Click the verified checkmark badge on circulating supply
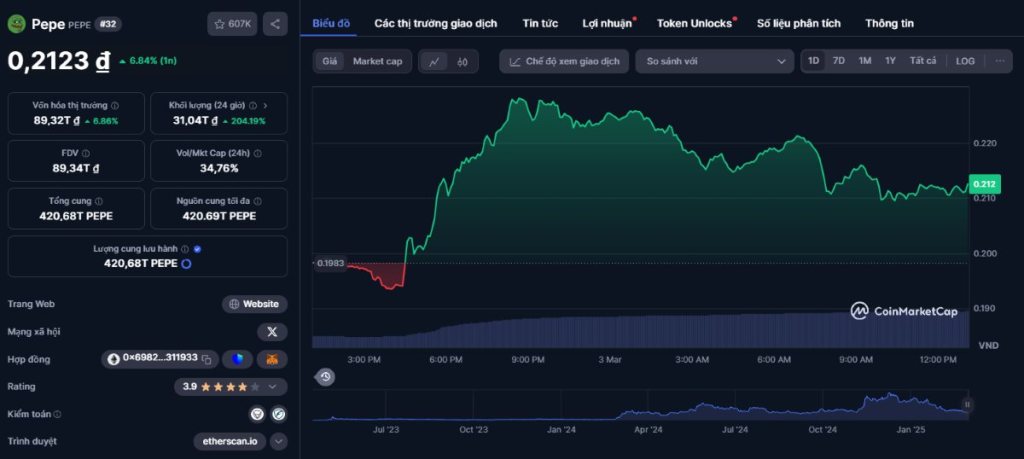This screenshot has height=459, width=1024. pyautogui.click(x=198, y=249)
